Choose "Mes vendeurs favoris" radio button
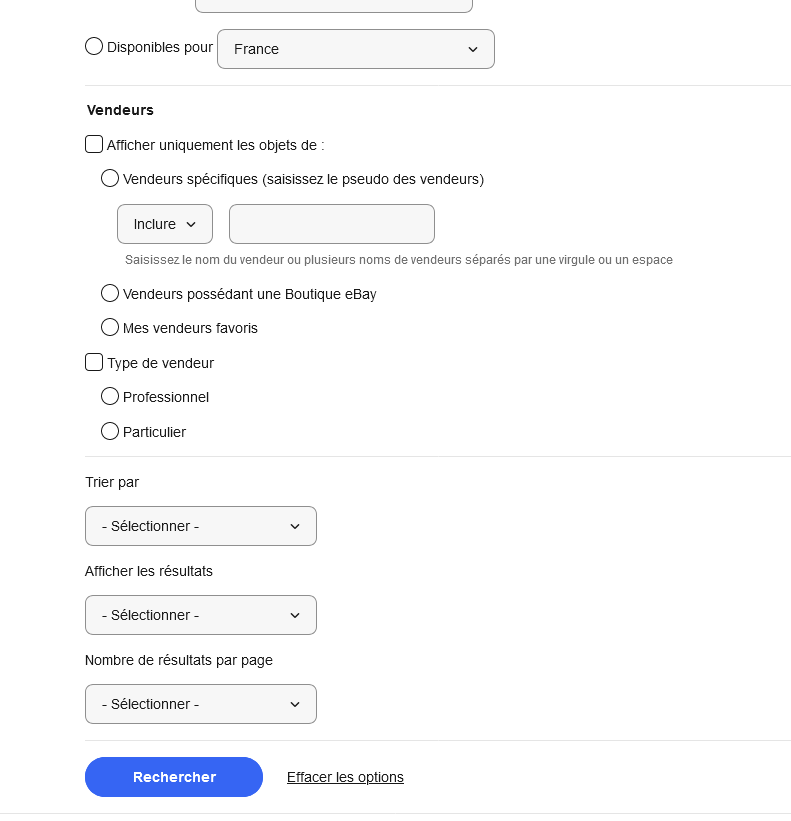Viewport: 791px width, 821px height. point(110,327)
